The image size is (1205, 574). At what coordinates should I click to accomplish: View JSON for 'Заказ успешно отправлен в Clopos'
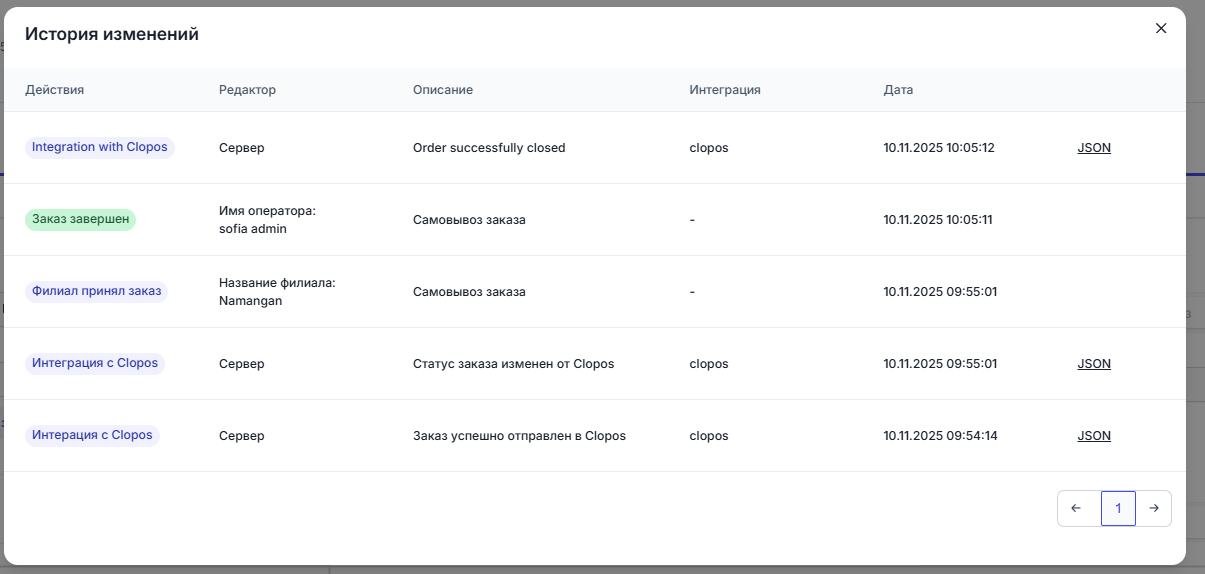click(x=1094, y=436)
